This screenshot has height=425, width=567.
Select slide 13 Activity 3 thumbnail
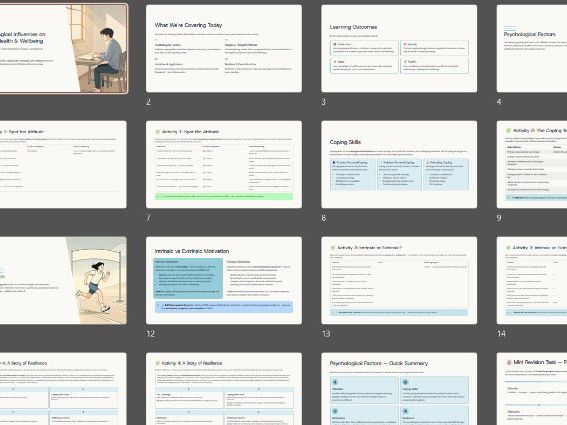click(399, 280)
